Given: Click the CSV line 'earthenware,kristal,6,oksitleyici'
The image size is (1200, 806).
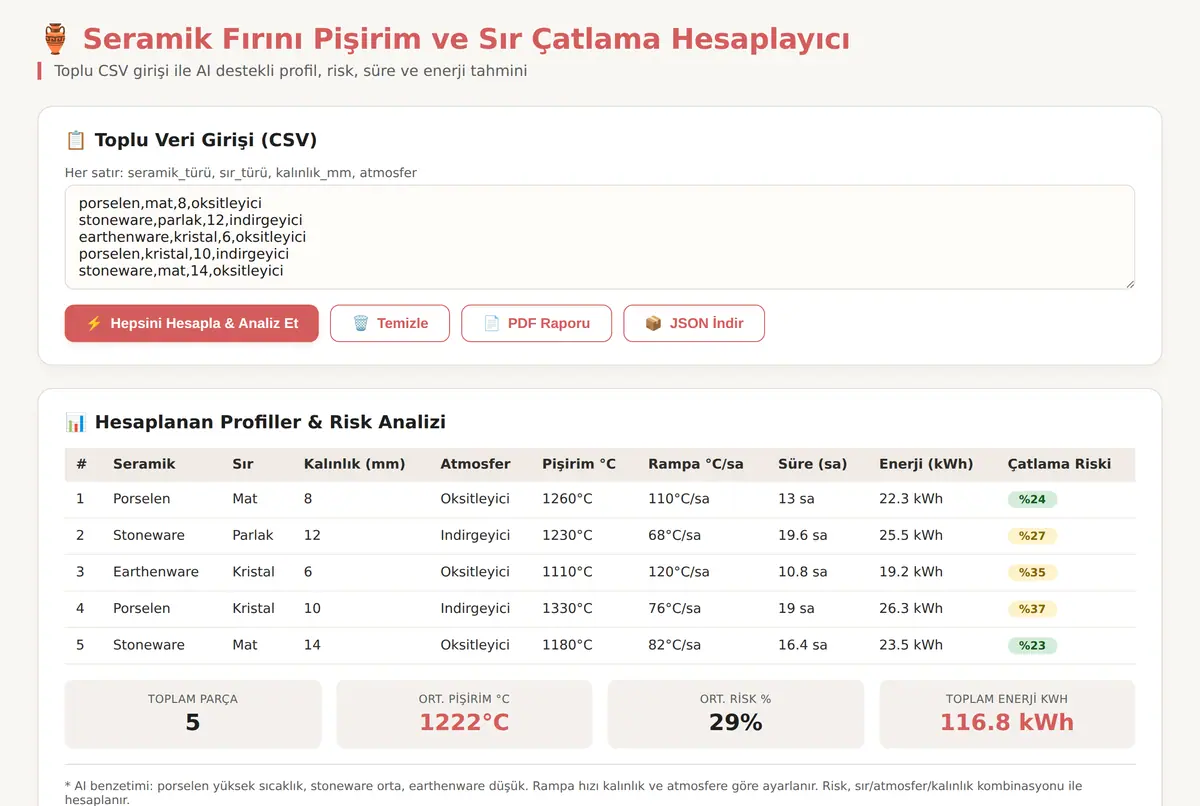Looking at the screenshot, I should click(x=192, y=237).
